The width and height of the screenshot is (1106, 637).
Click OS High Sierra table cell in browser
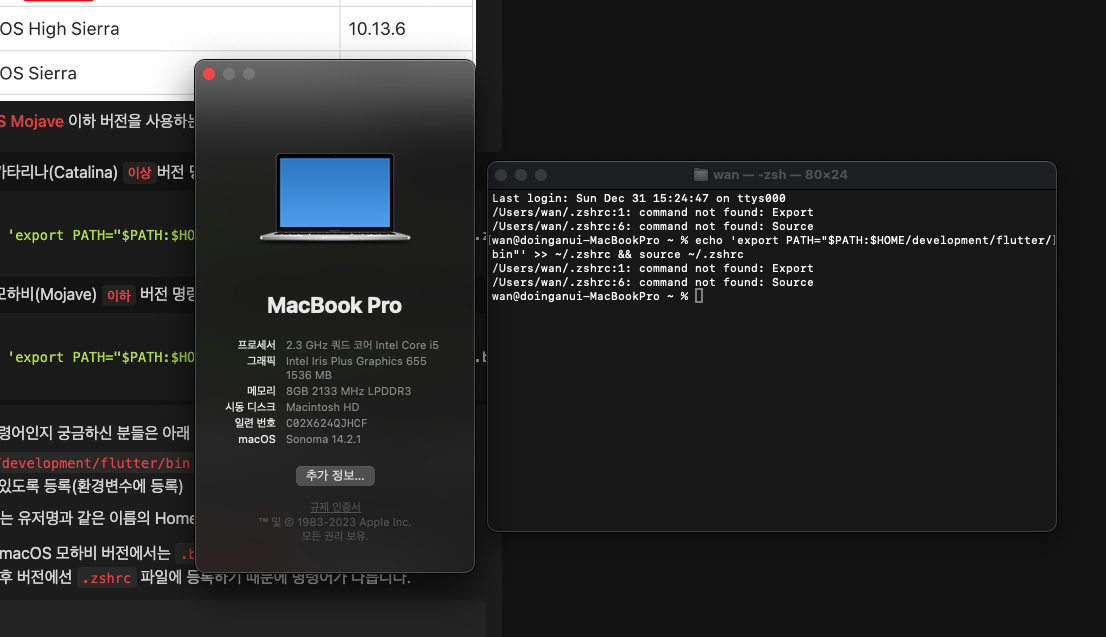169,29
